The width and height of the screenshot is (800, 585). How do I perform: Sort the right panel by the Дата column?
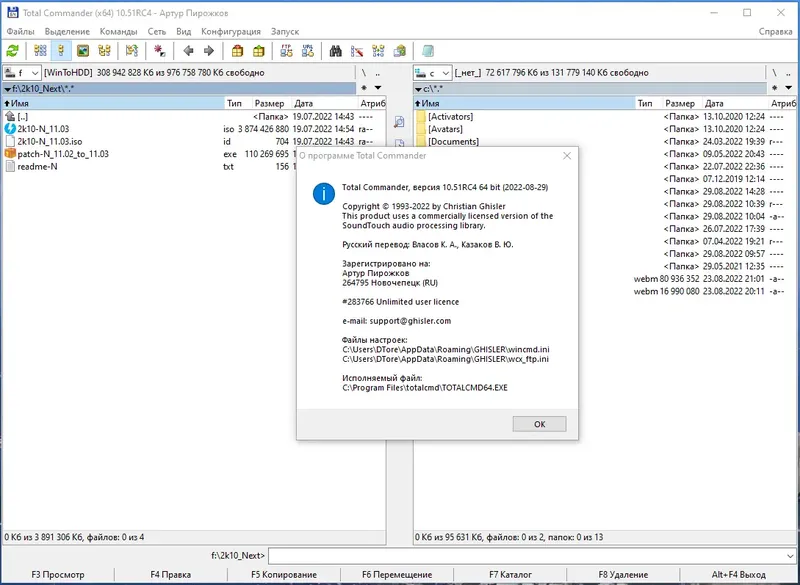pyautogui.click(x=734, y=104)
